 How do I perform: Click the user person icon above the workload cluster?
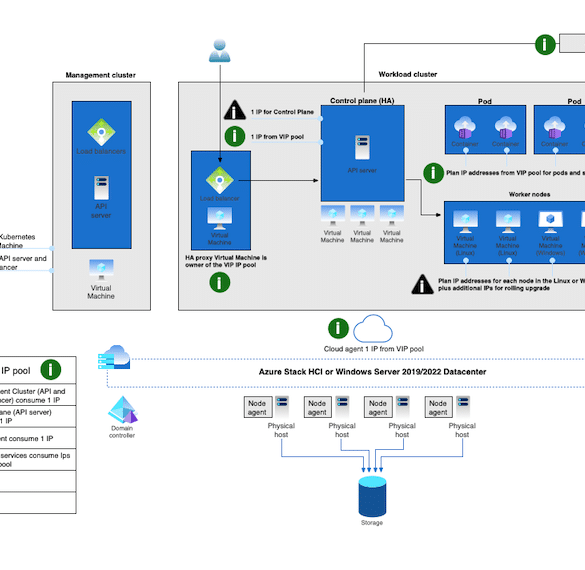click(x=219, y=51)
